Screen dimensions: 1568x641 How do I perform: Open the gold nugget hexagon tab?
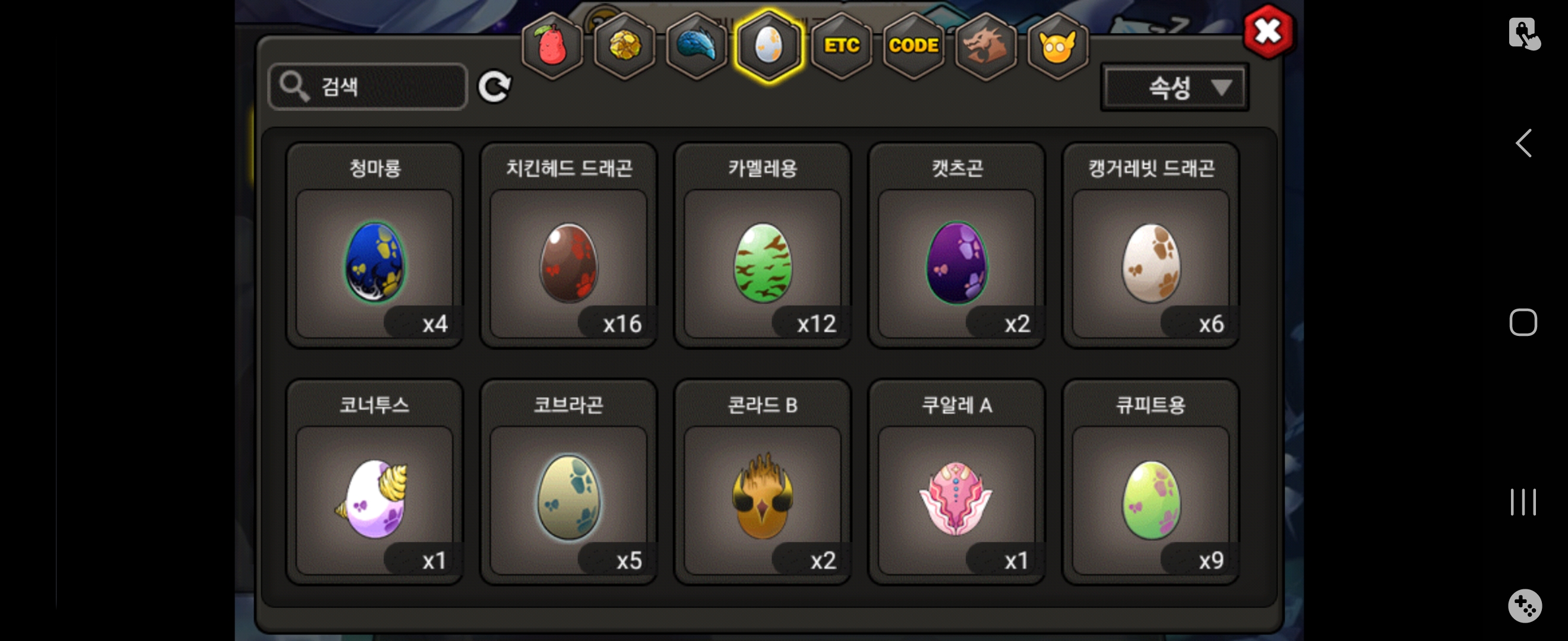point(624,46)
